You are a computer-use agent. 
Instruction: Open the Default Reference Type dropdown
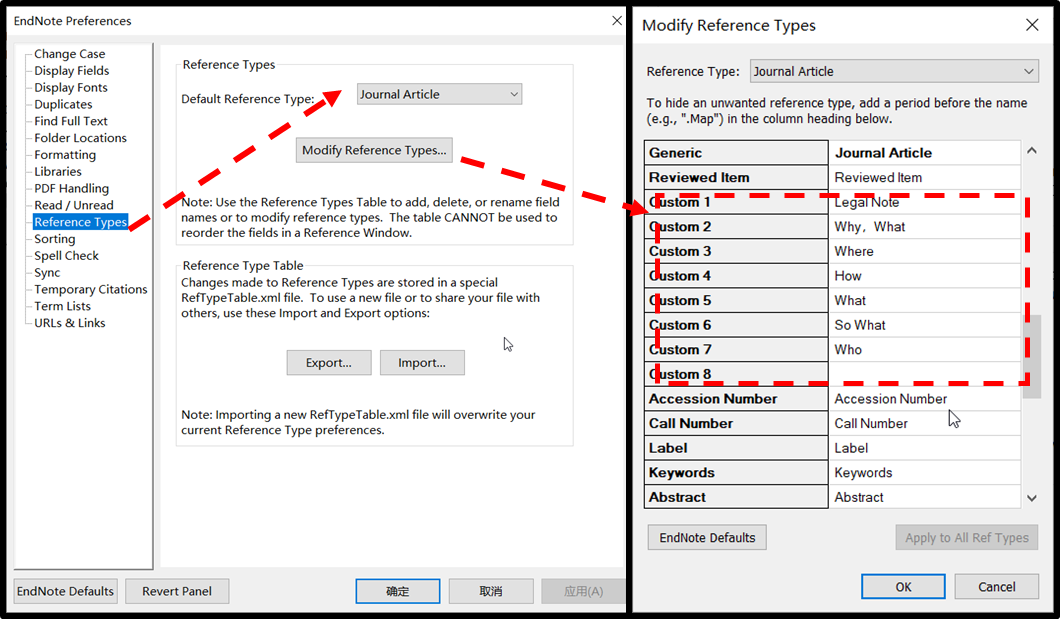point(439,95)
